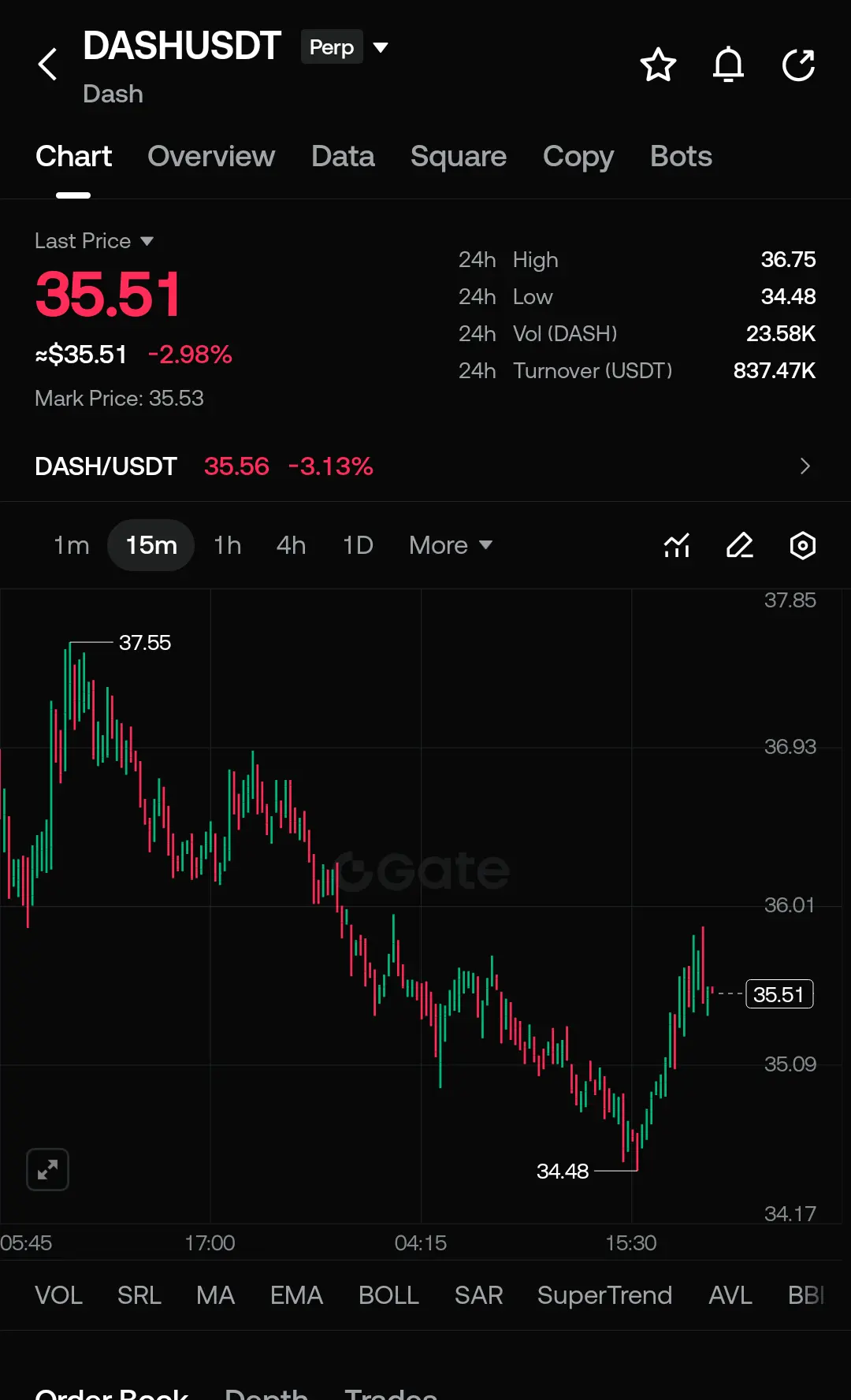Expand chart to fullscreen
This screenshot has height=1400, width=851.
[47, 1169]
